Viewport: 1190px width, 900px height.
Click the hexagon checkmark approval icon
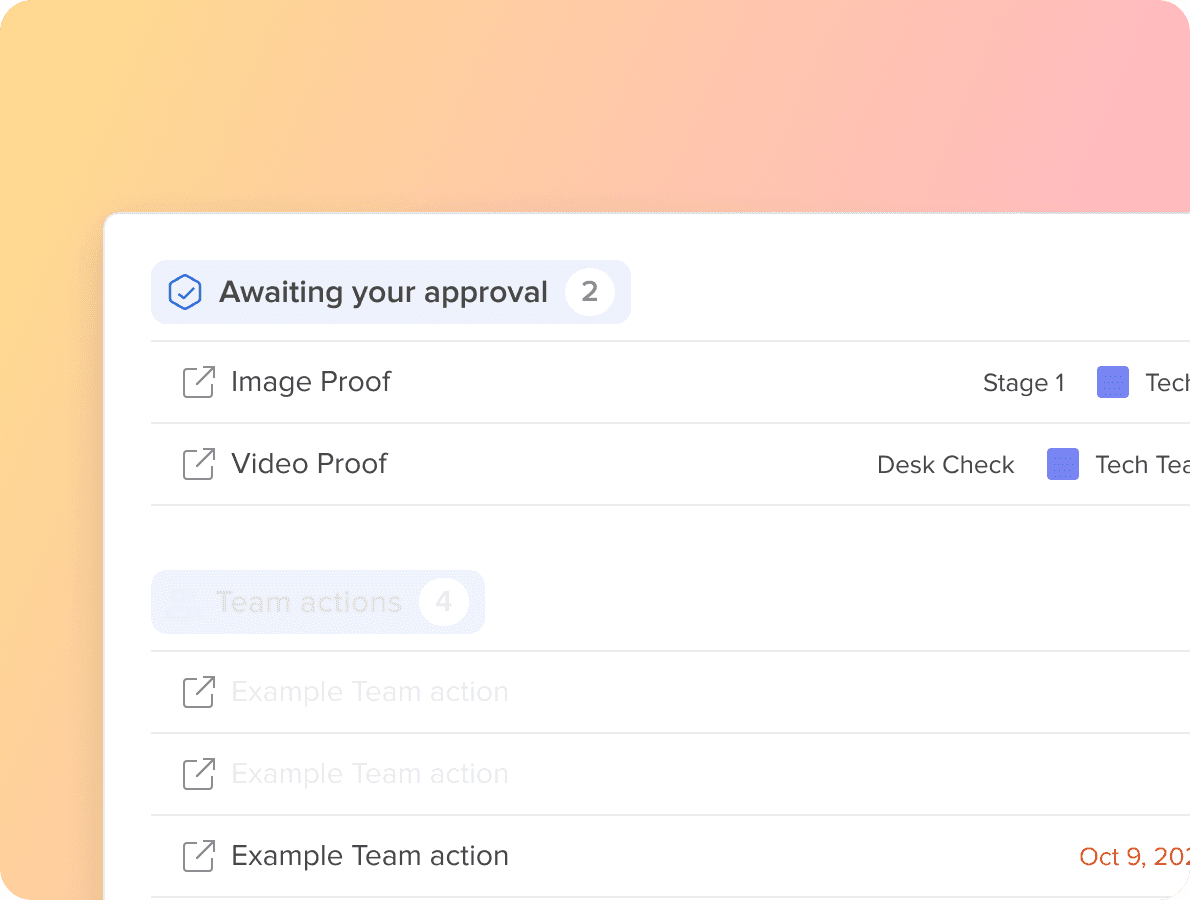coord(184,292)
